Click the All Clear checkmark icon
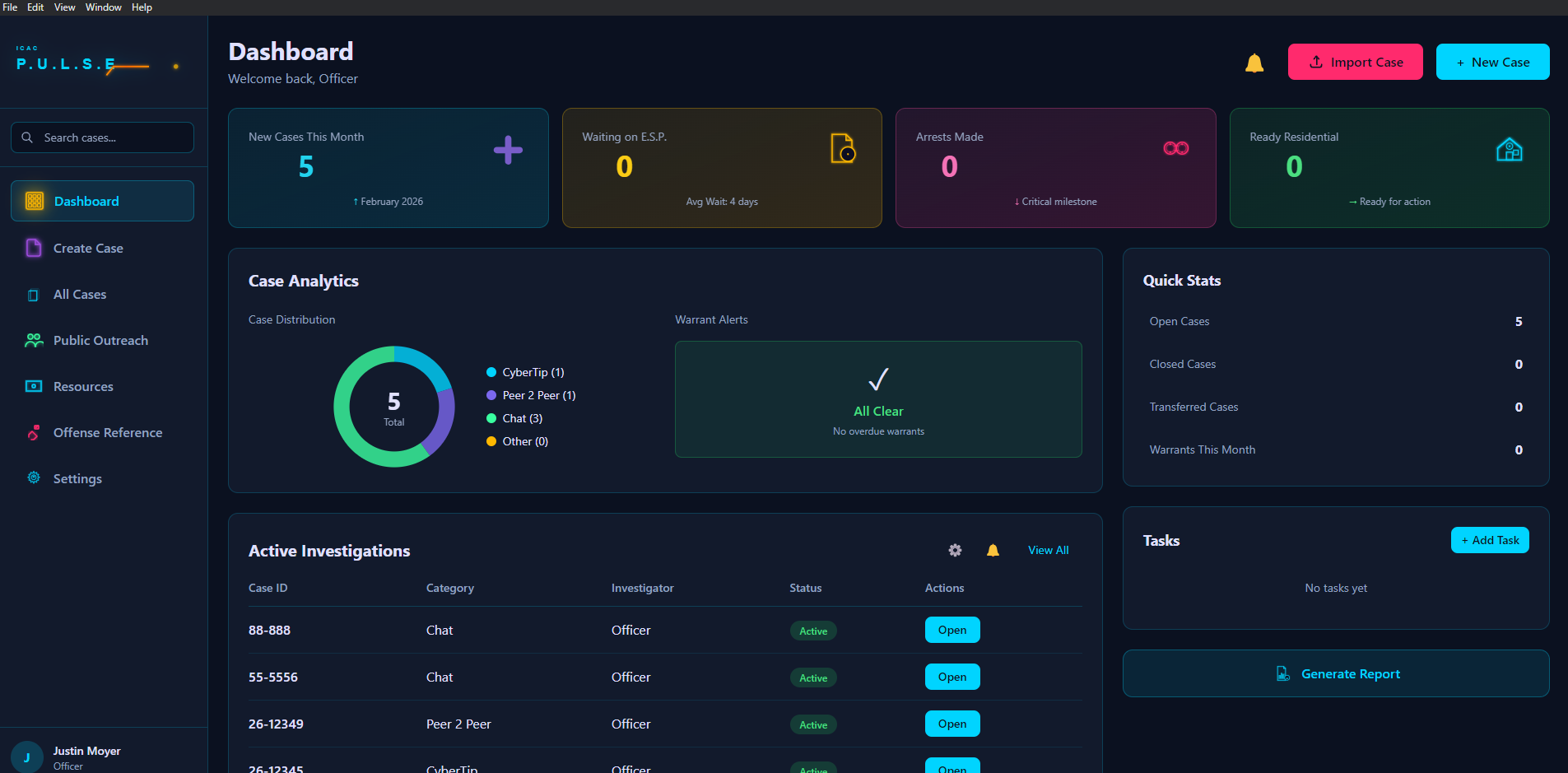The width and height of the screenshot is (1568, 773). 878,380
